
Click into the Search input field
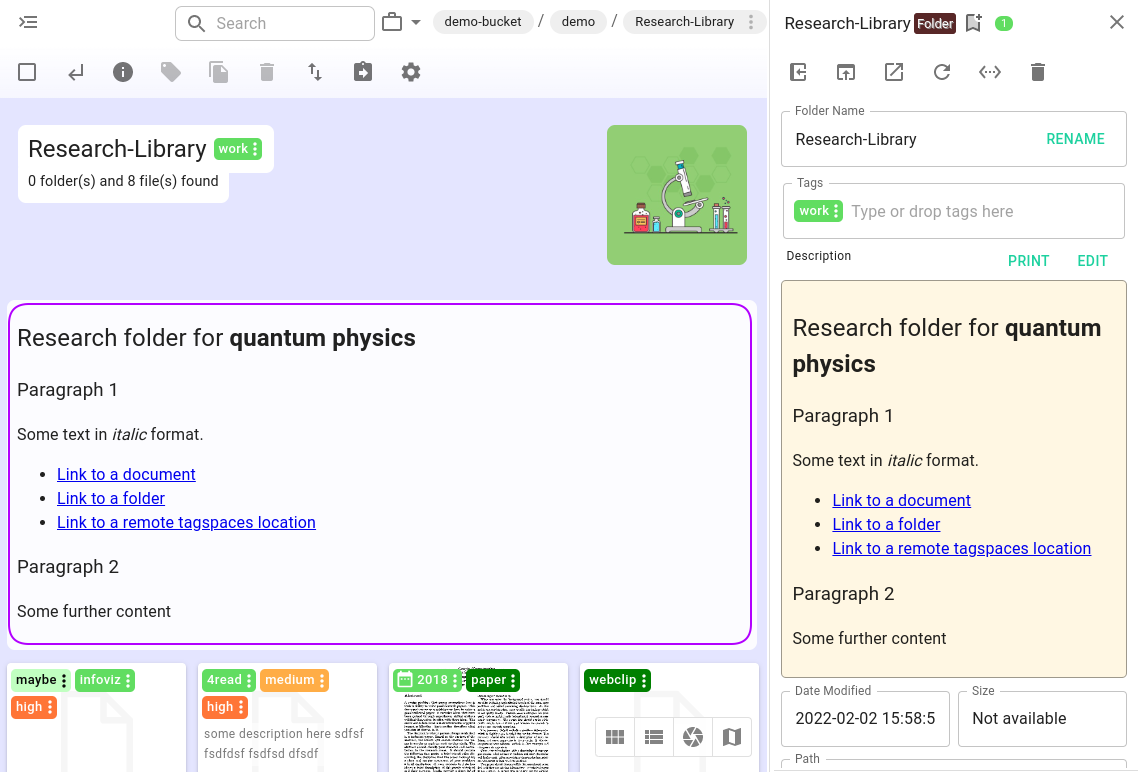tap(290, 23)
